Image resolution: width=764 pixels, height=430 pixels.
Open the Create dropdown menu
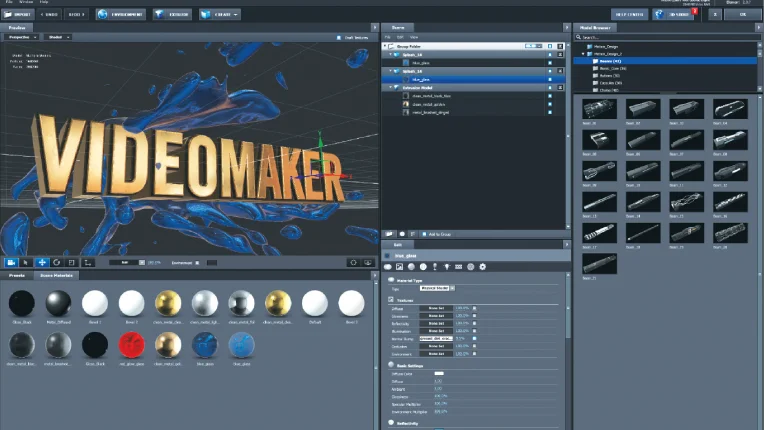click(x=220, y=15)
